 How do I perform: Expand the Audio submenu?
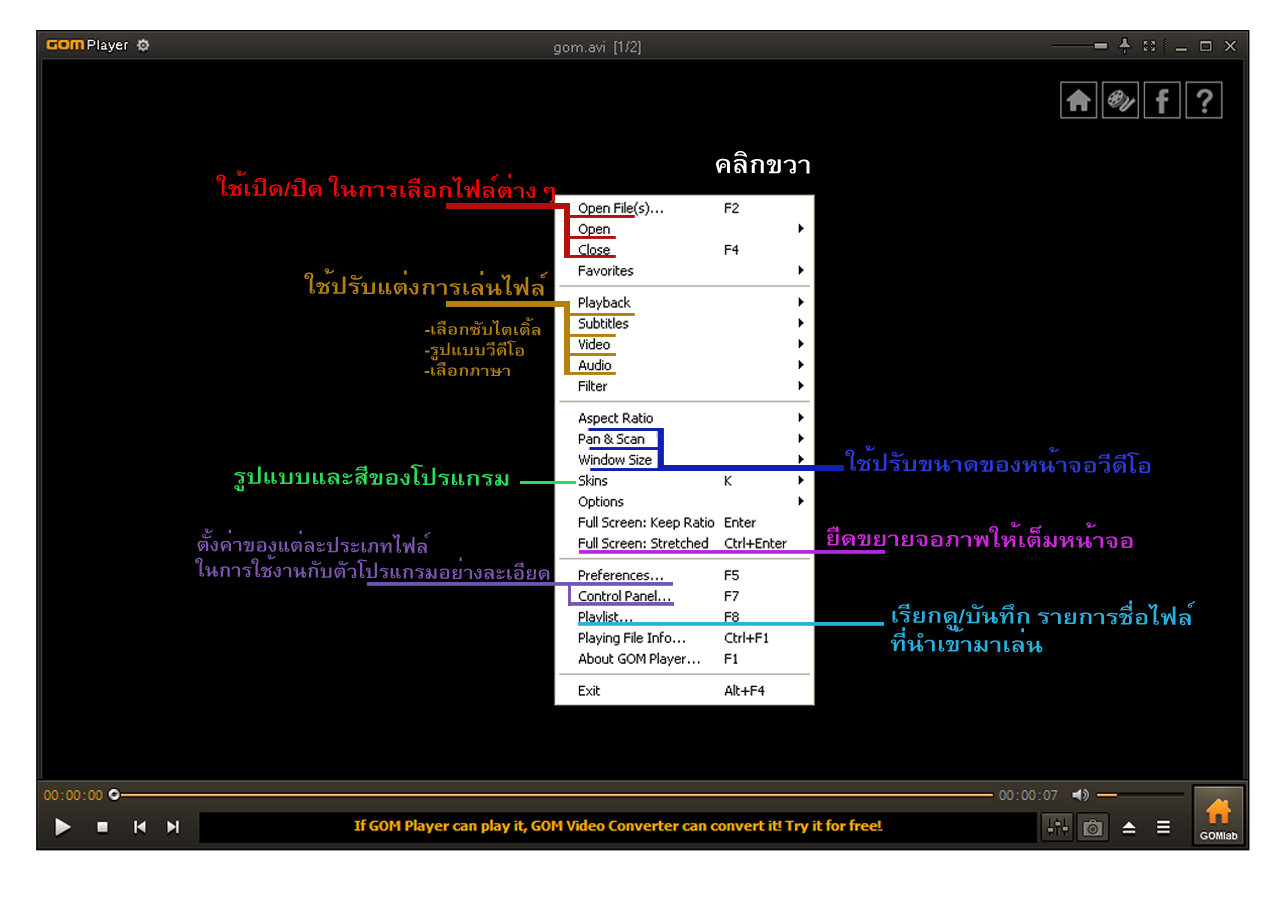coord(684,365)
